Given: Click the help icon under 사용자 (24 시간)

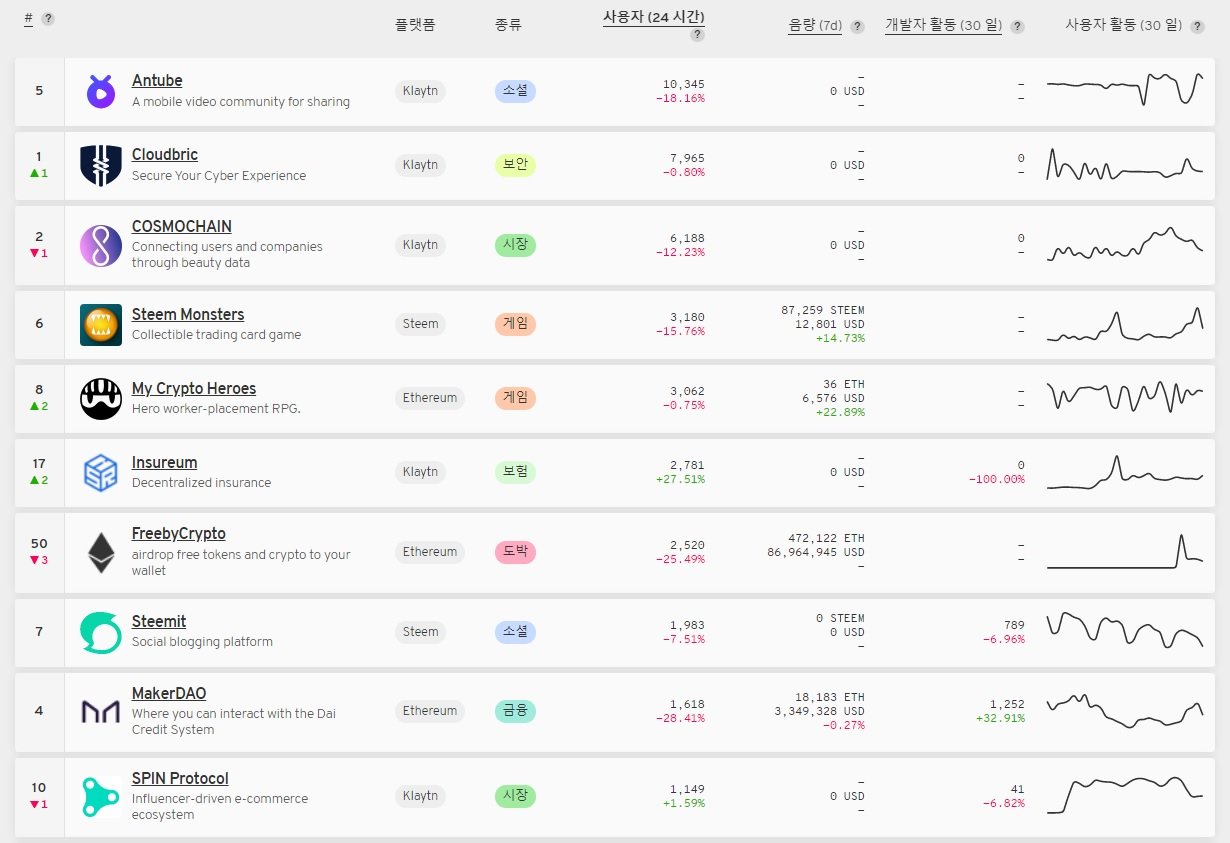Looking at the screenshot, I should click(x=697, y=35).
